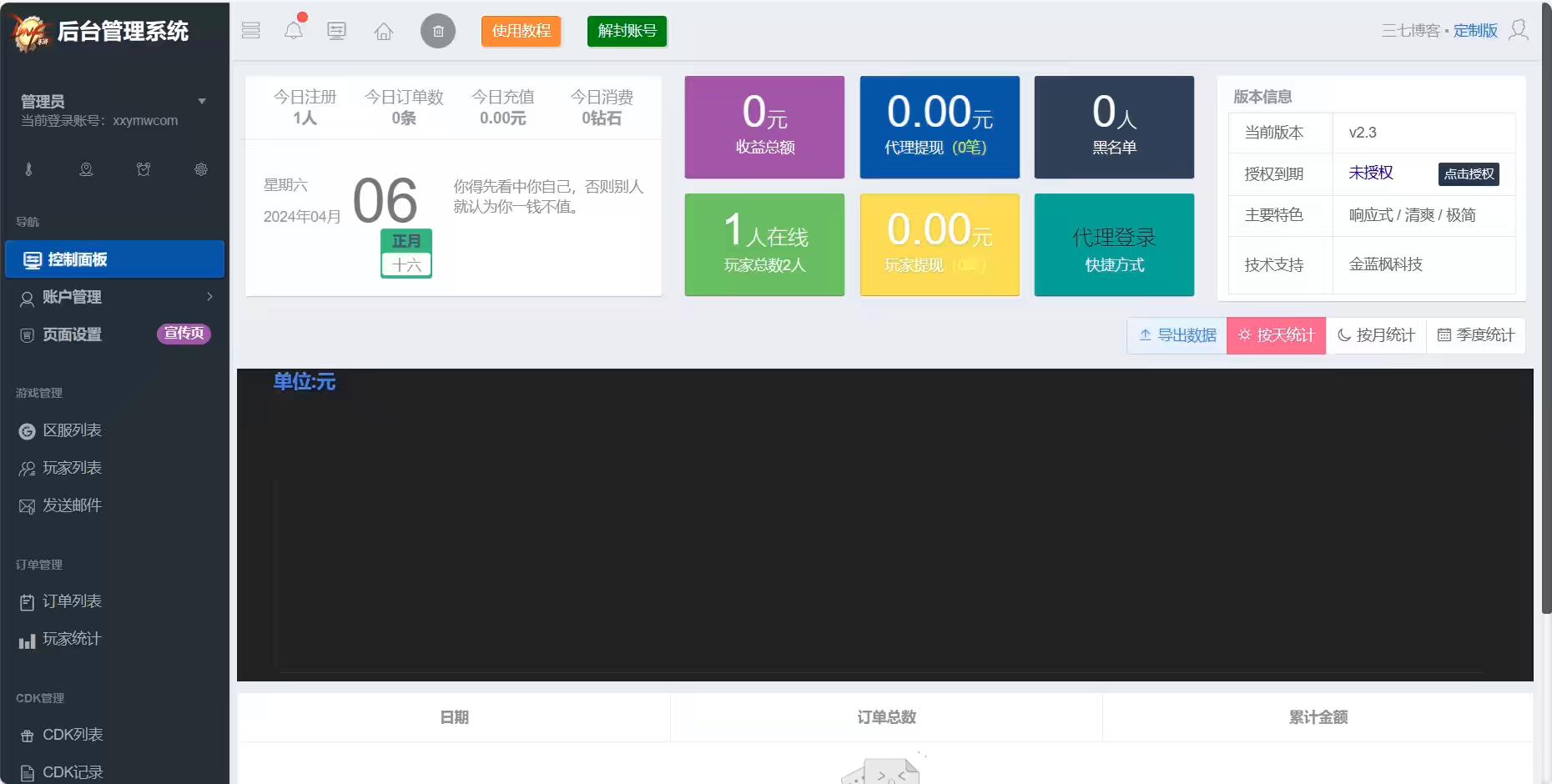Viewport: 1552px width, 784px height.
Task: Open the notification bell icon
Action: (x=294, y=31)
